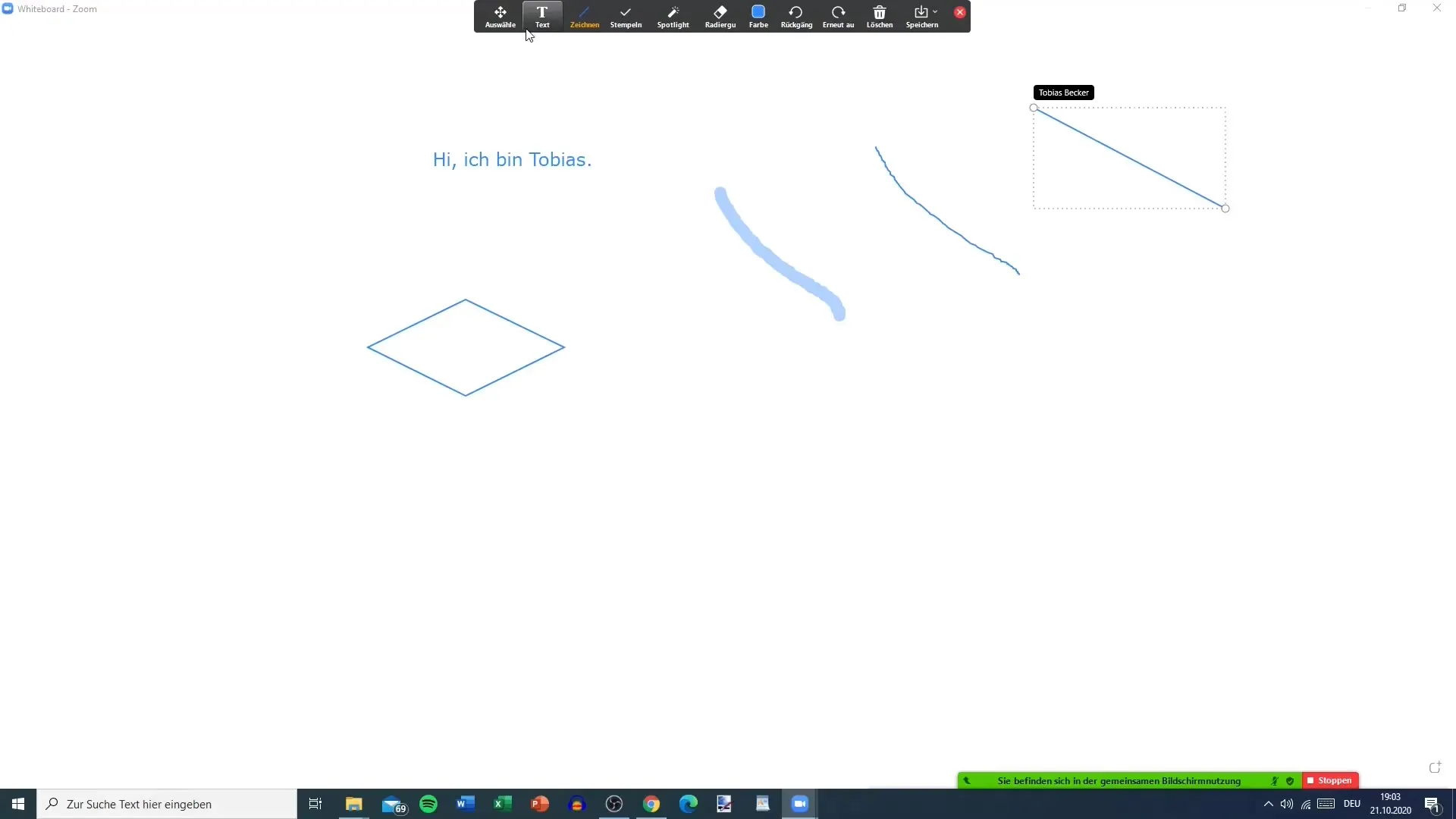Open the Farbe color options dropdown
This screenshot has width=1456, height=819.
pyautogui.click(x=758, y=17)
